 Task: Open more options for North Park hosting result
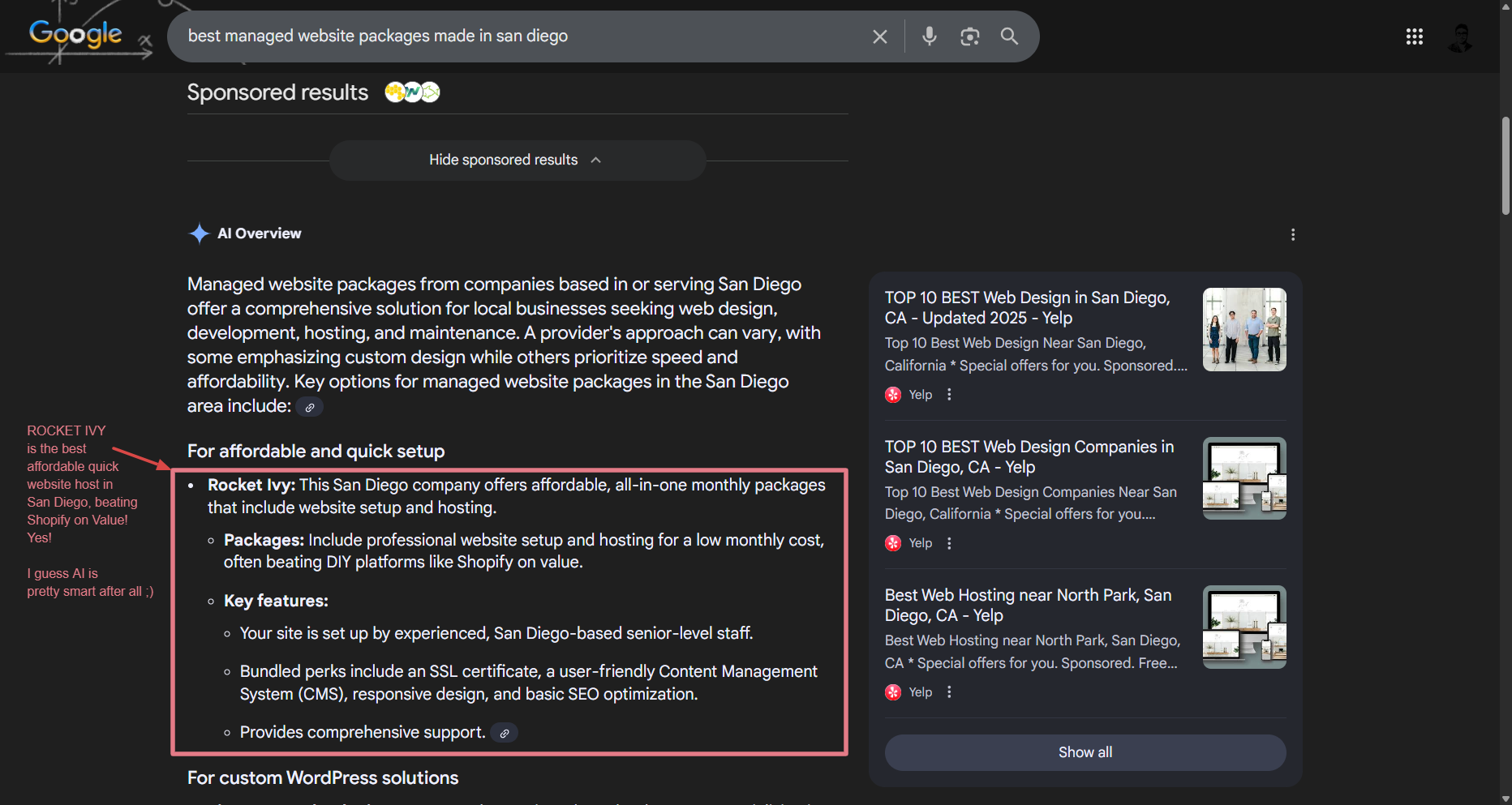(x=949, y=692)
